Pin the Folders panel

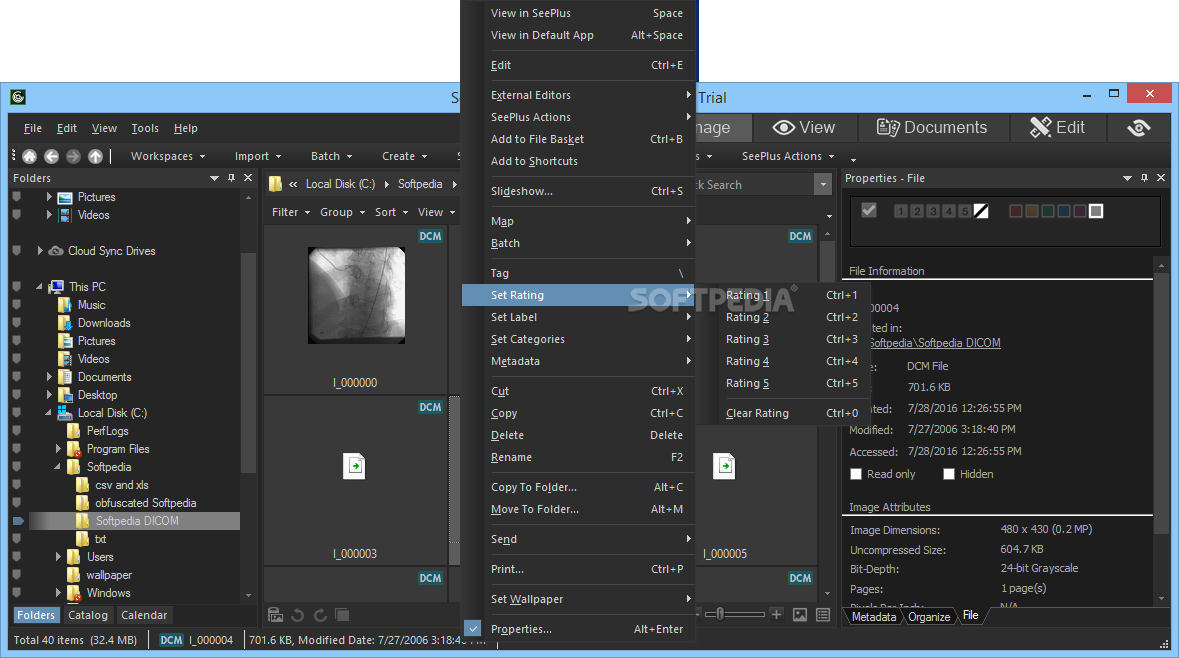pyautogui.click(x=232, y=177)
